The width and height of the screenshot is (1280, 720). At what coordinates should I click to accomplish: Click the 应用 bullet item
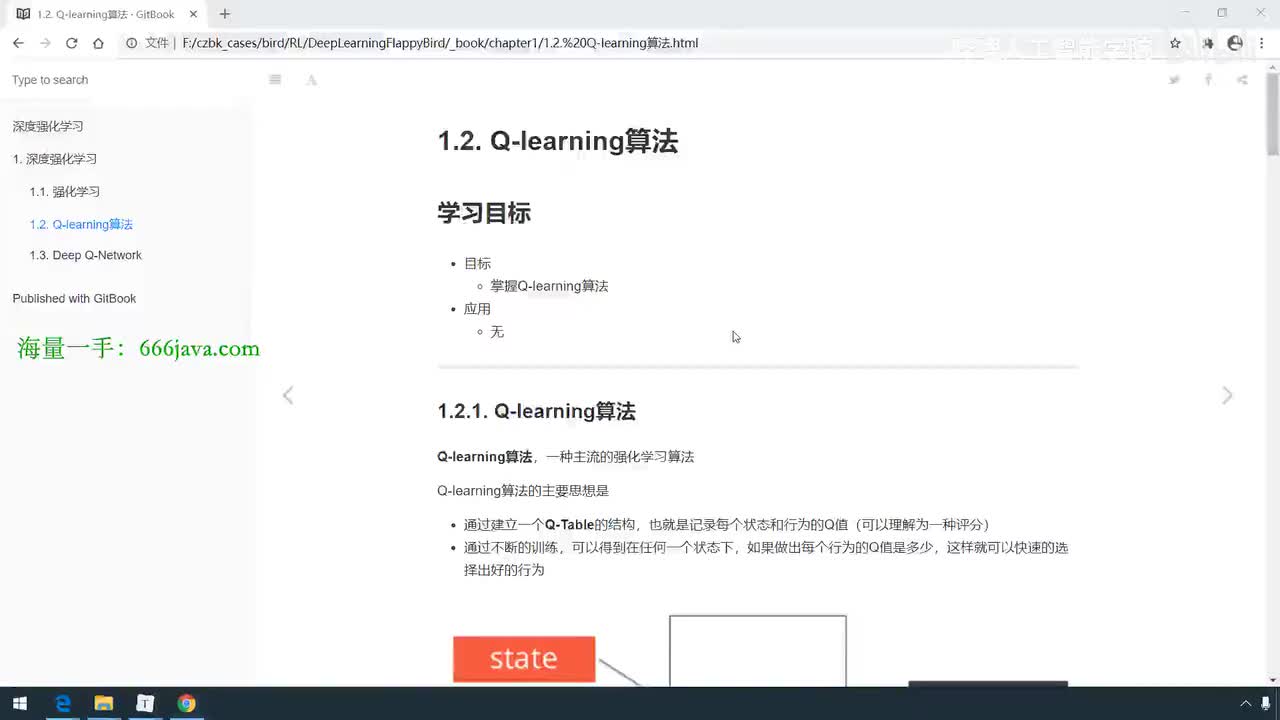click(x=477, y=309)
